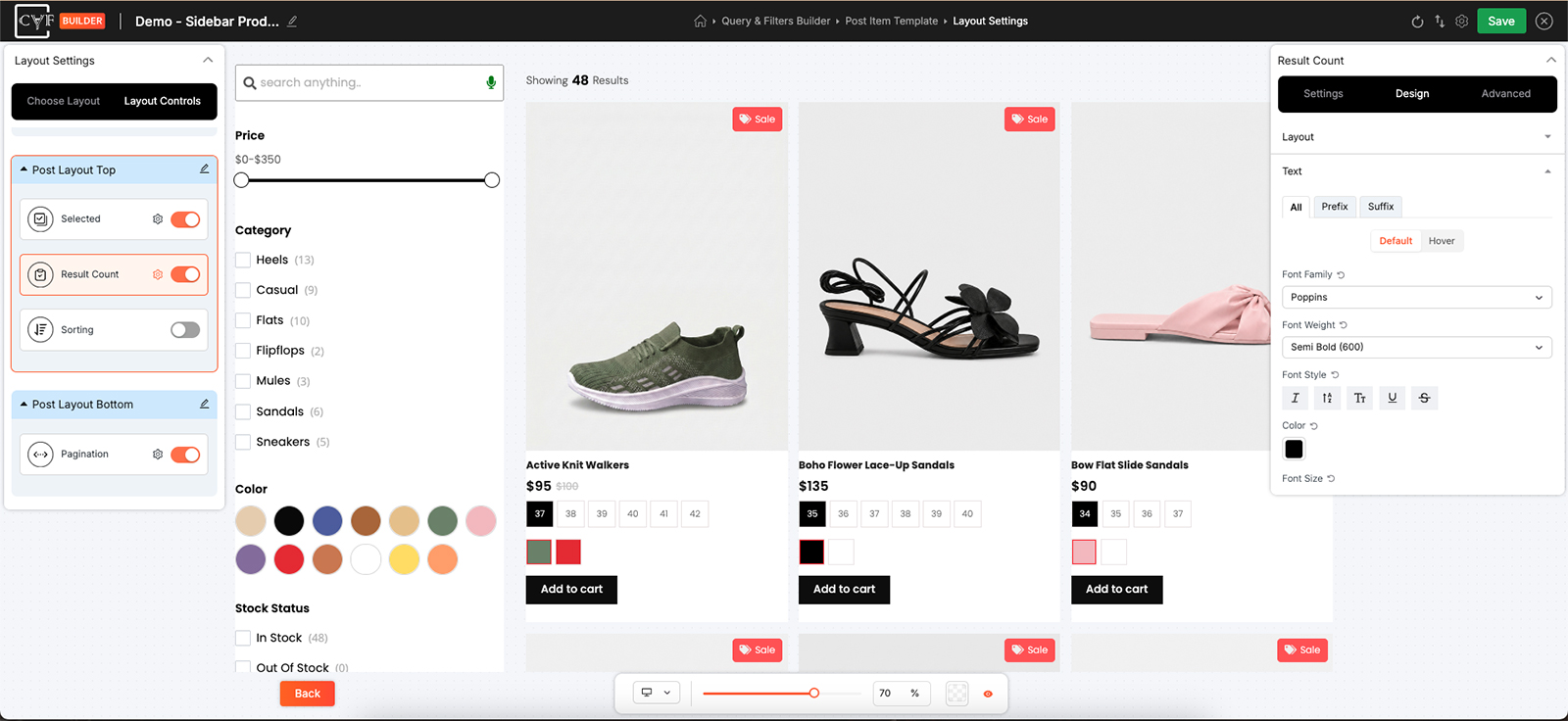Toggle the Result Count switch

pyautogui.click(x=185, y=274)
